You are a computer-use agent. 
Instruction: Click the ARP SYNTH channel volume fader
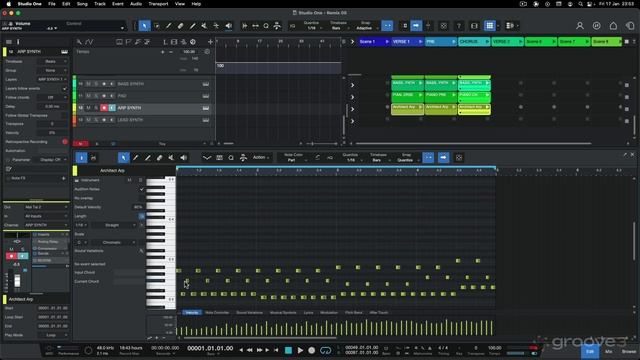point(17,280)
